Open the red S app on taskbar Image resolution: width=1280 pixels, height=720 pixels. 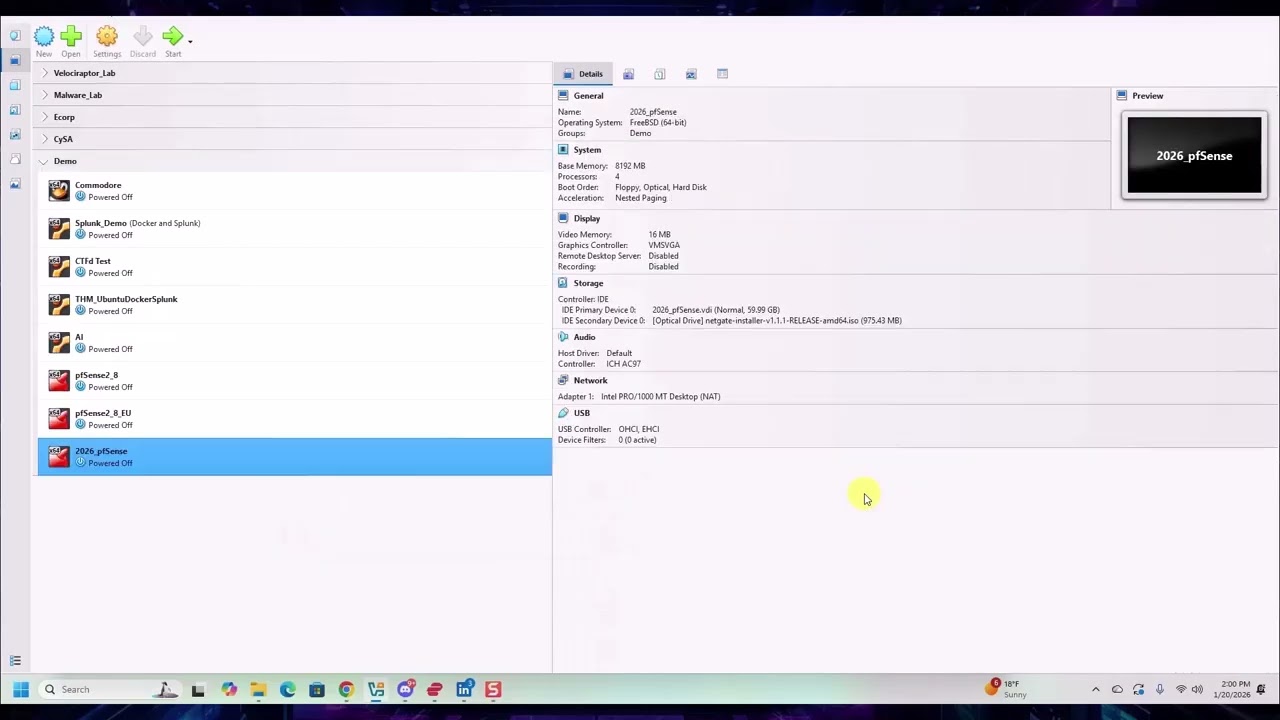click(493, 689)
